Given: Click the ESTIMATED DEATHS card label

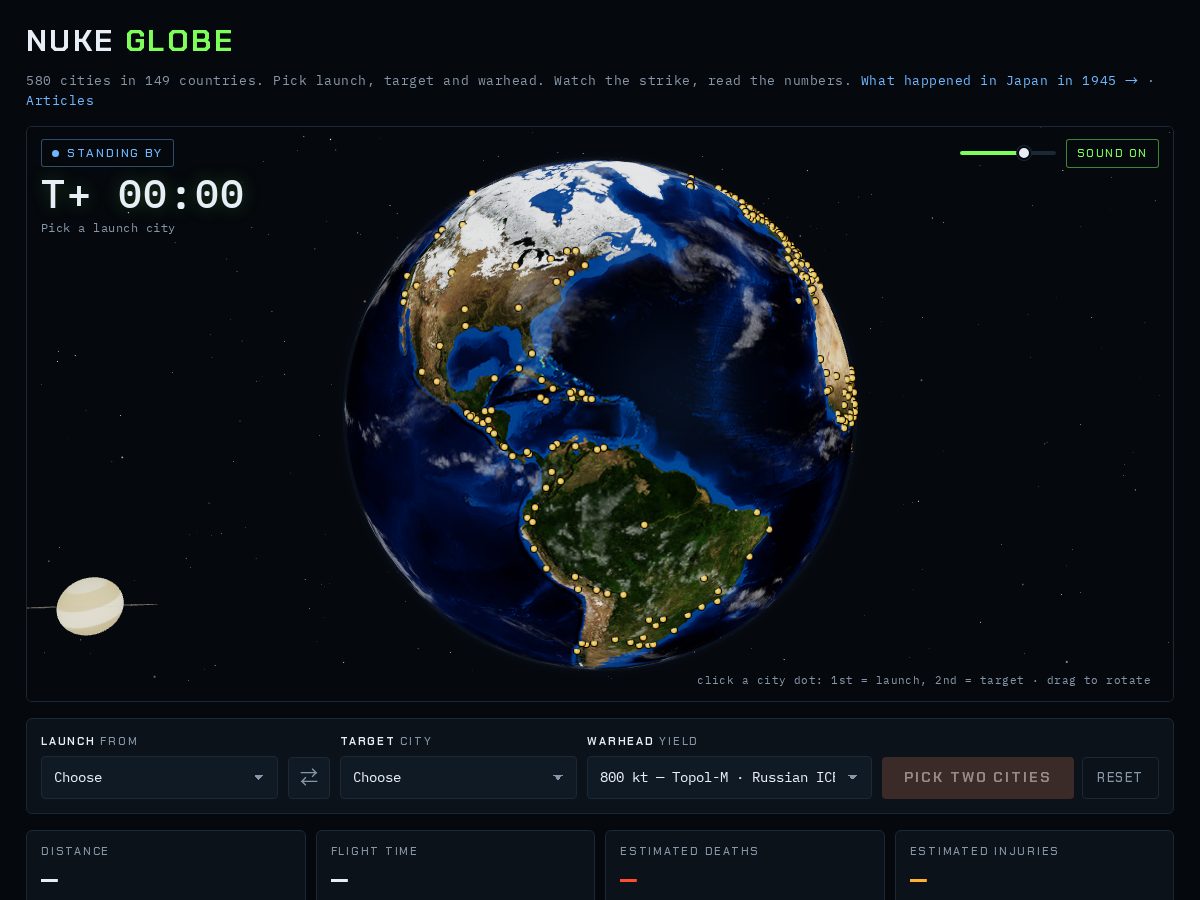Looking at the screenshot, I should point(689,851).
